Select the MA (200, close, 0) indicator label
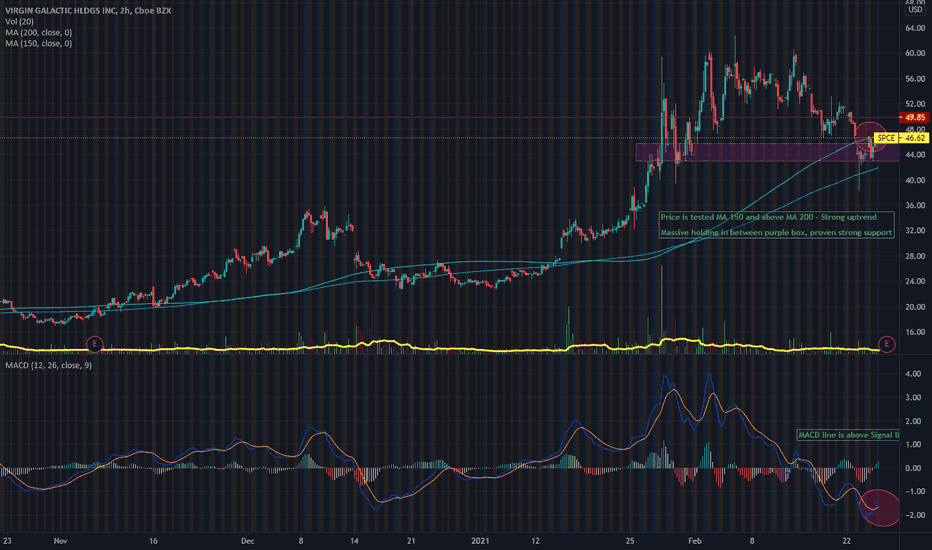The height and width of the screenshot is (550, 932). (39, 33)
